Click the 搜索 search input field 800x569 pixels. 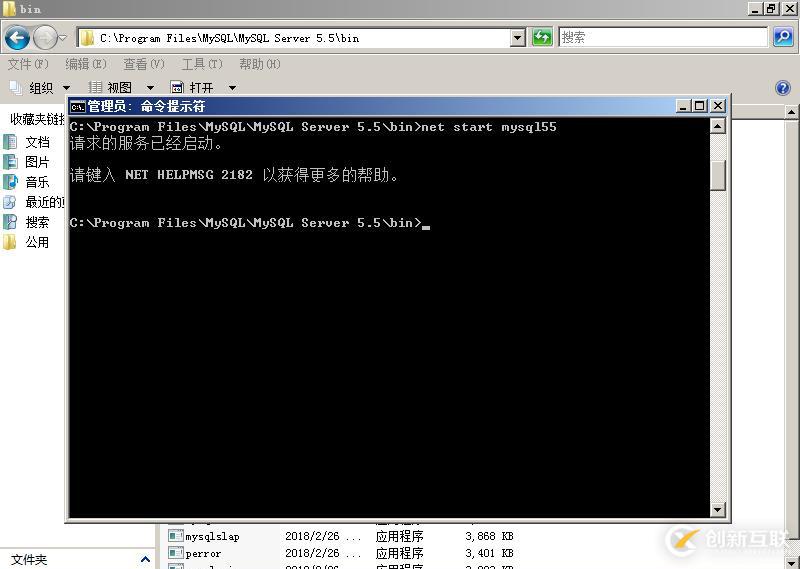663,38
